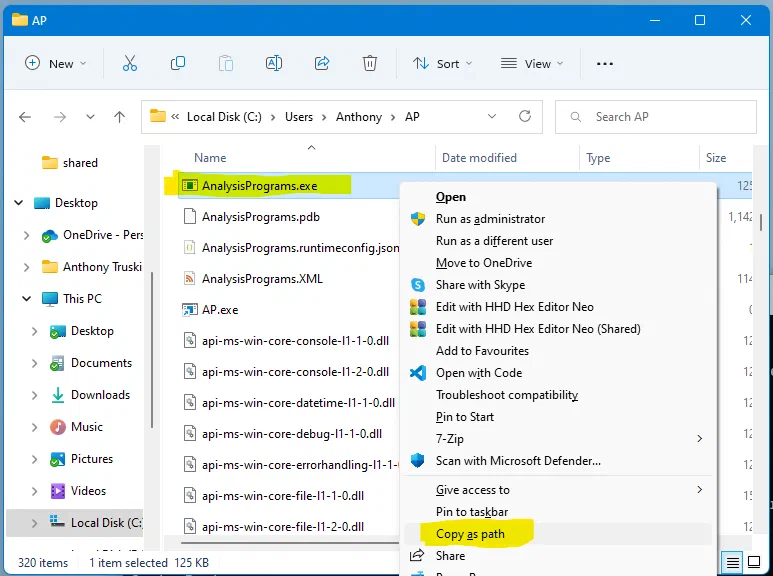Viewport: 773px width, 576px height.
Task: Choose Open from the context menu
Action: coord(451,197)
